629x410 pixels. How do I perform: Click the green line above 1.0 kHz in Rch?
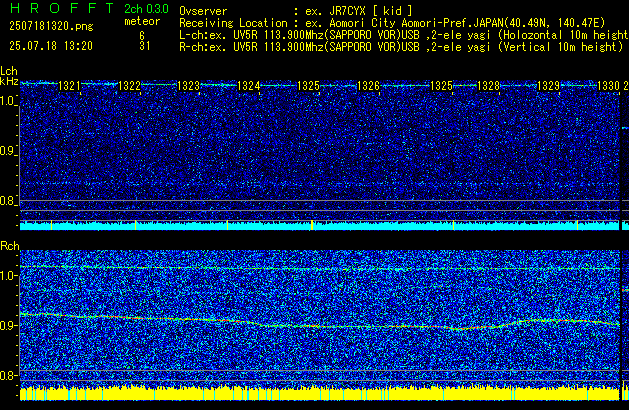coord(320,268)
